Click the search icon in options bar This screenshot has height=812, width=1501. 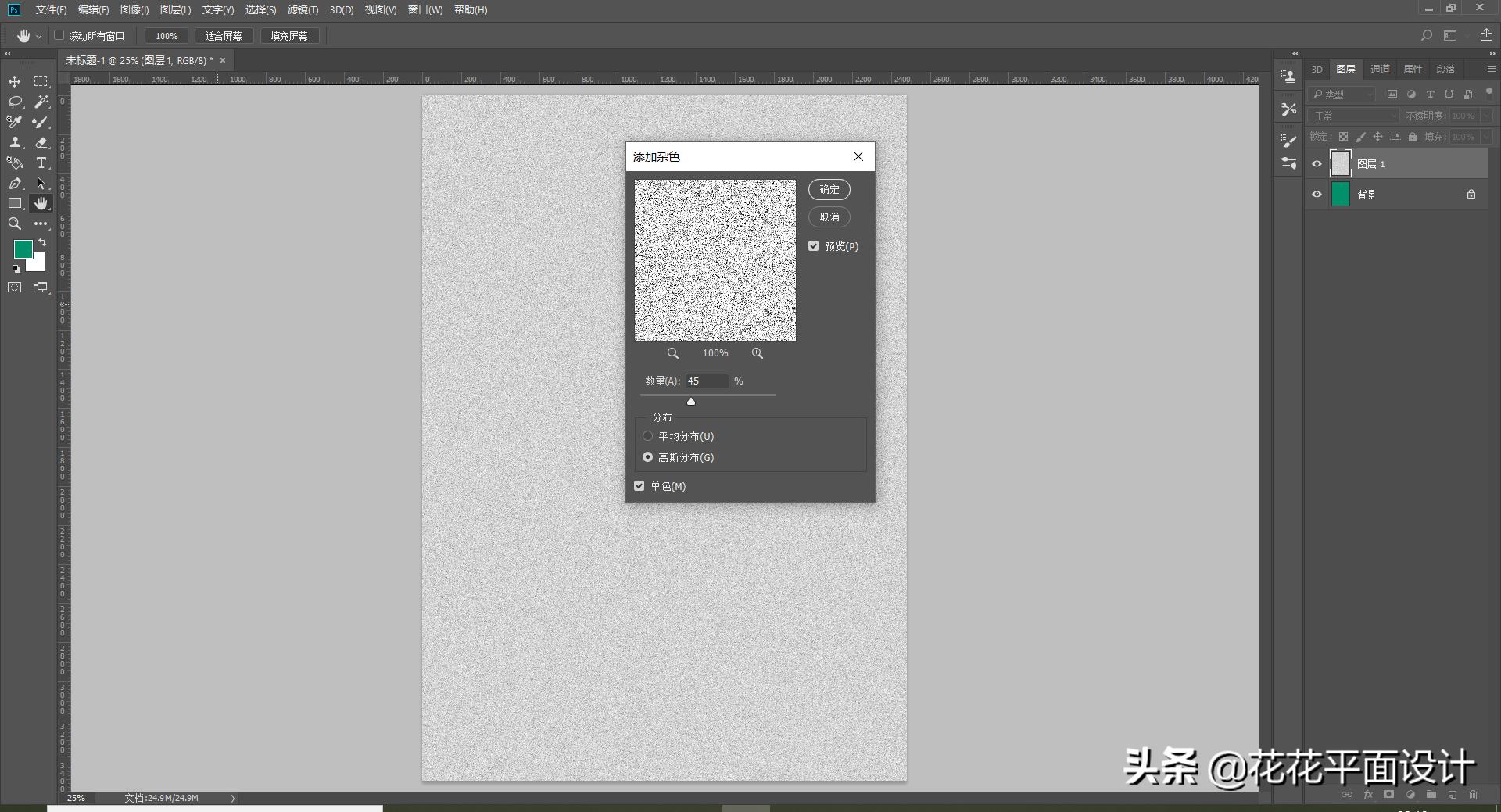click(1426, 35)
